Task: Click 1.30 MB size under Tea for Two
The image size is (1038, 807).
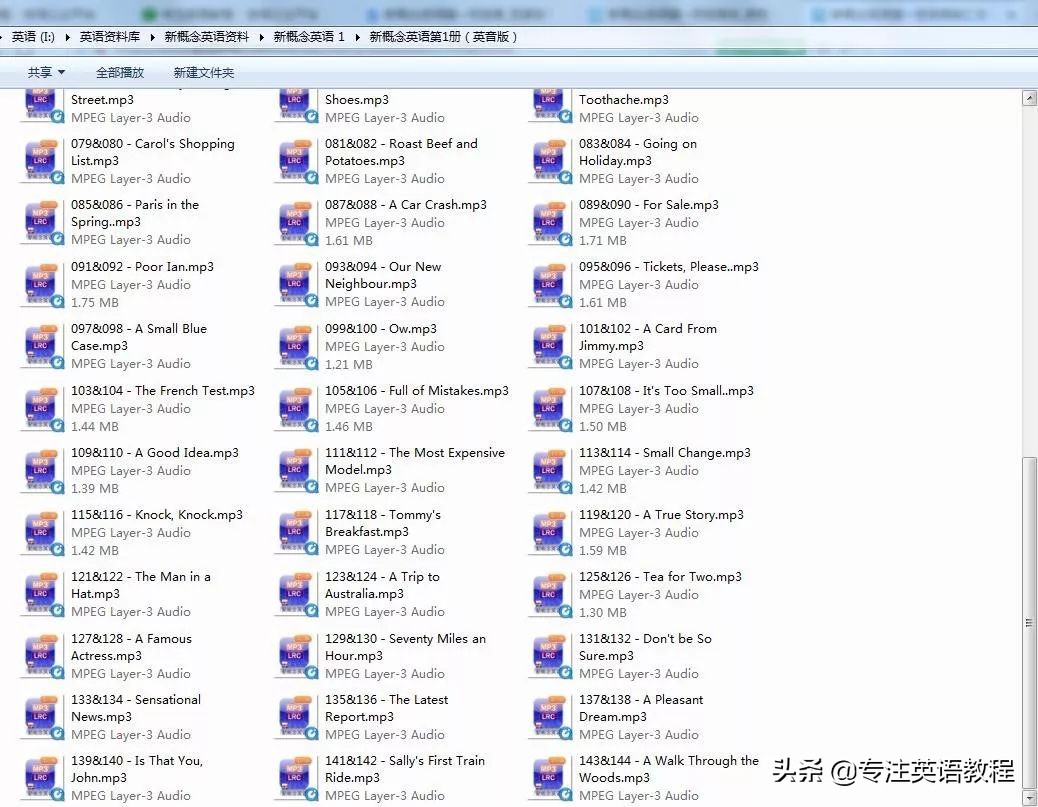Action: 602,613
